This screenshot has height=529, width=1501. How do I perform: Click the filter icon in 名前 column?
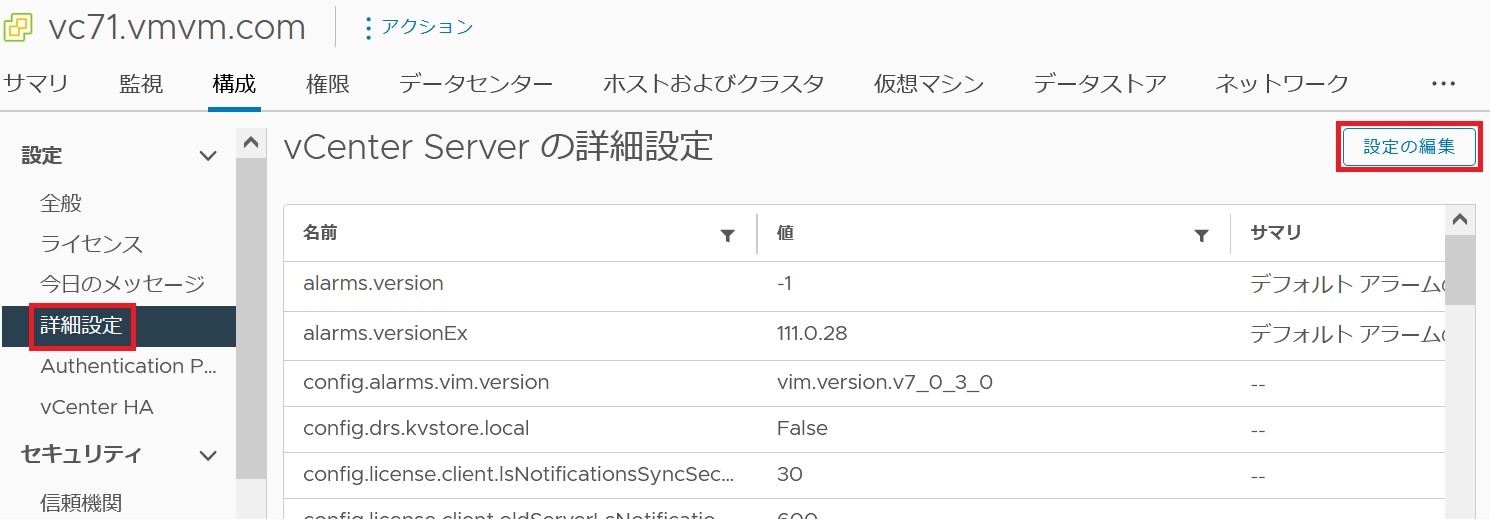click(x=728, y=235)
